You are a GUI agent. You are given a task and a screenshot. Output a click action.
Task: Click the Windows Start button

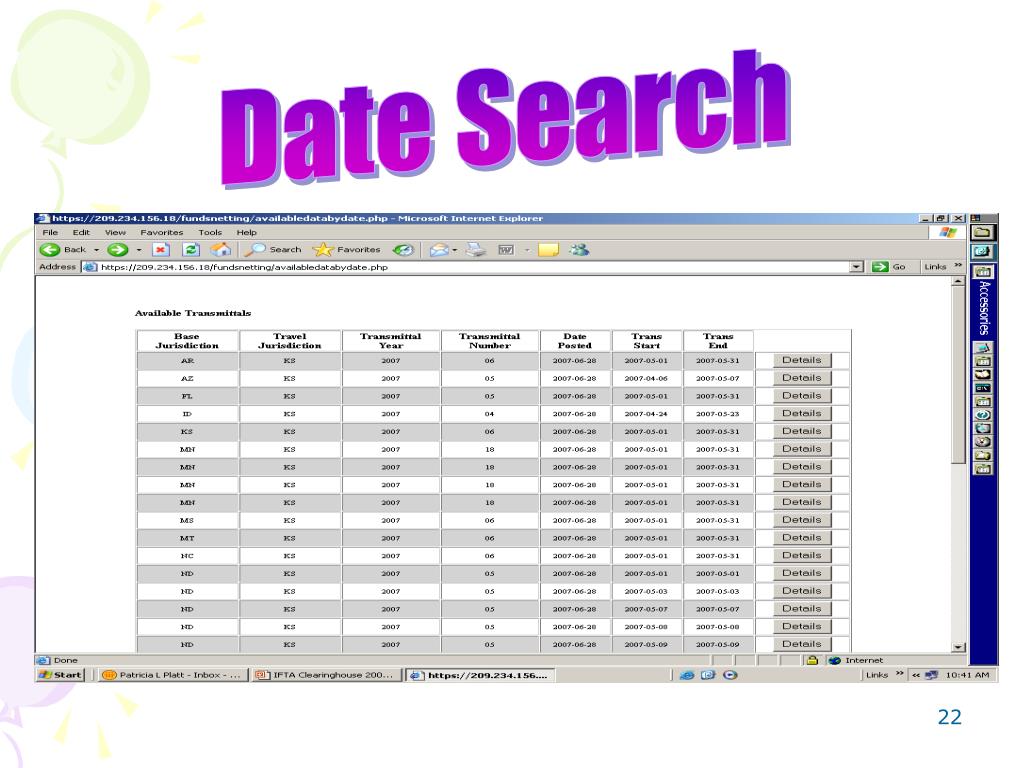point(61,675)
